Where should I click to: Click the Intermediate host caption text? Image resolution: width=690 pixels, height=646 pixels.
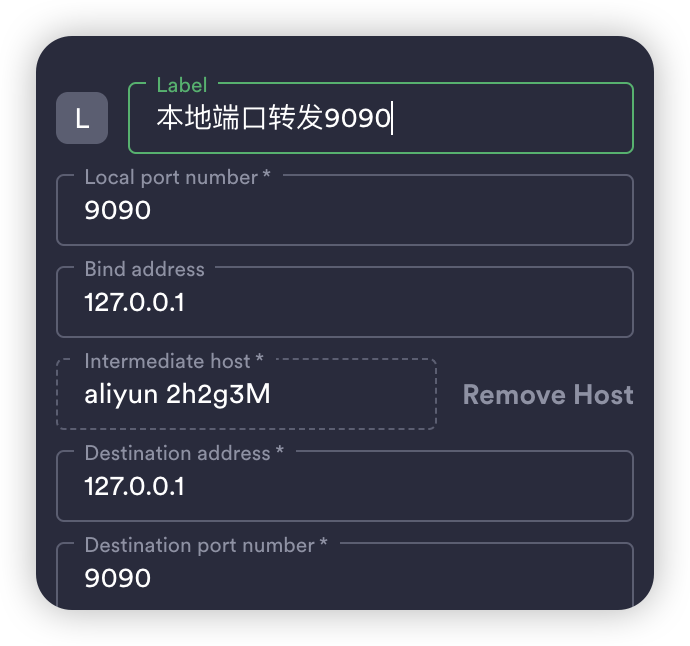174,361
